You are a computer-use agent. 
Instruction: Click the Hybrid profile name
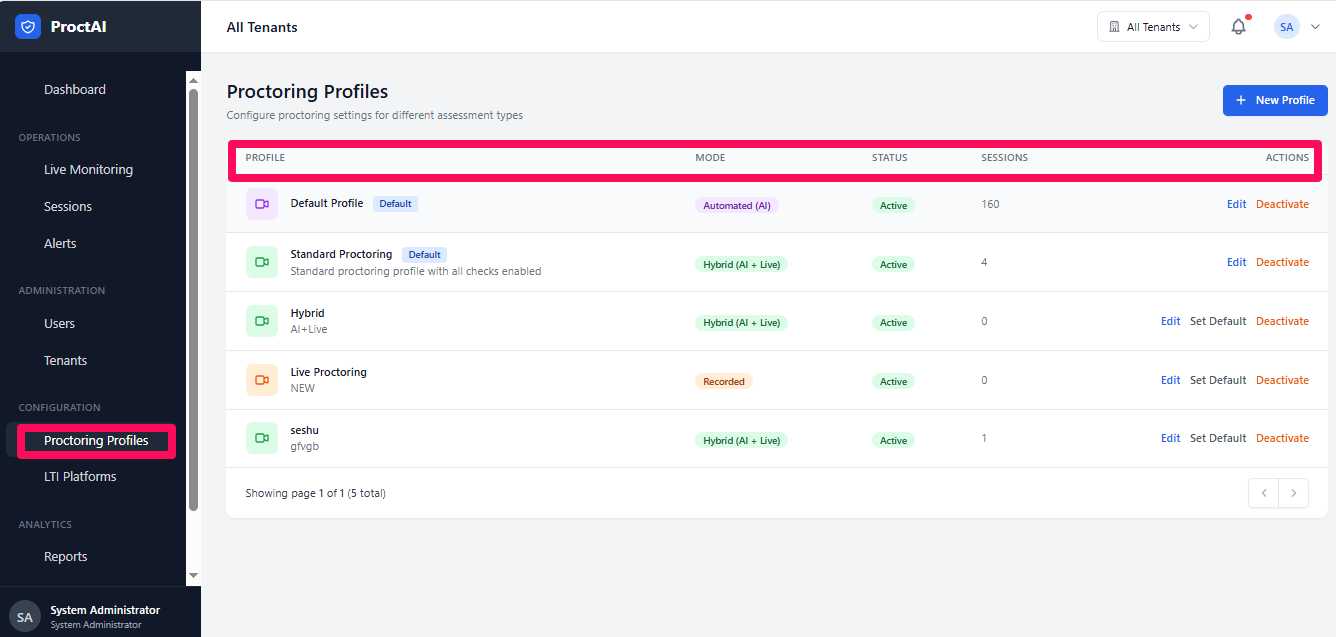(307, 313)
